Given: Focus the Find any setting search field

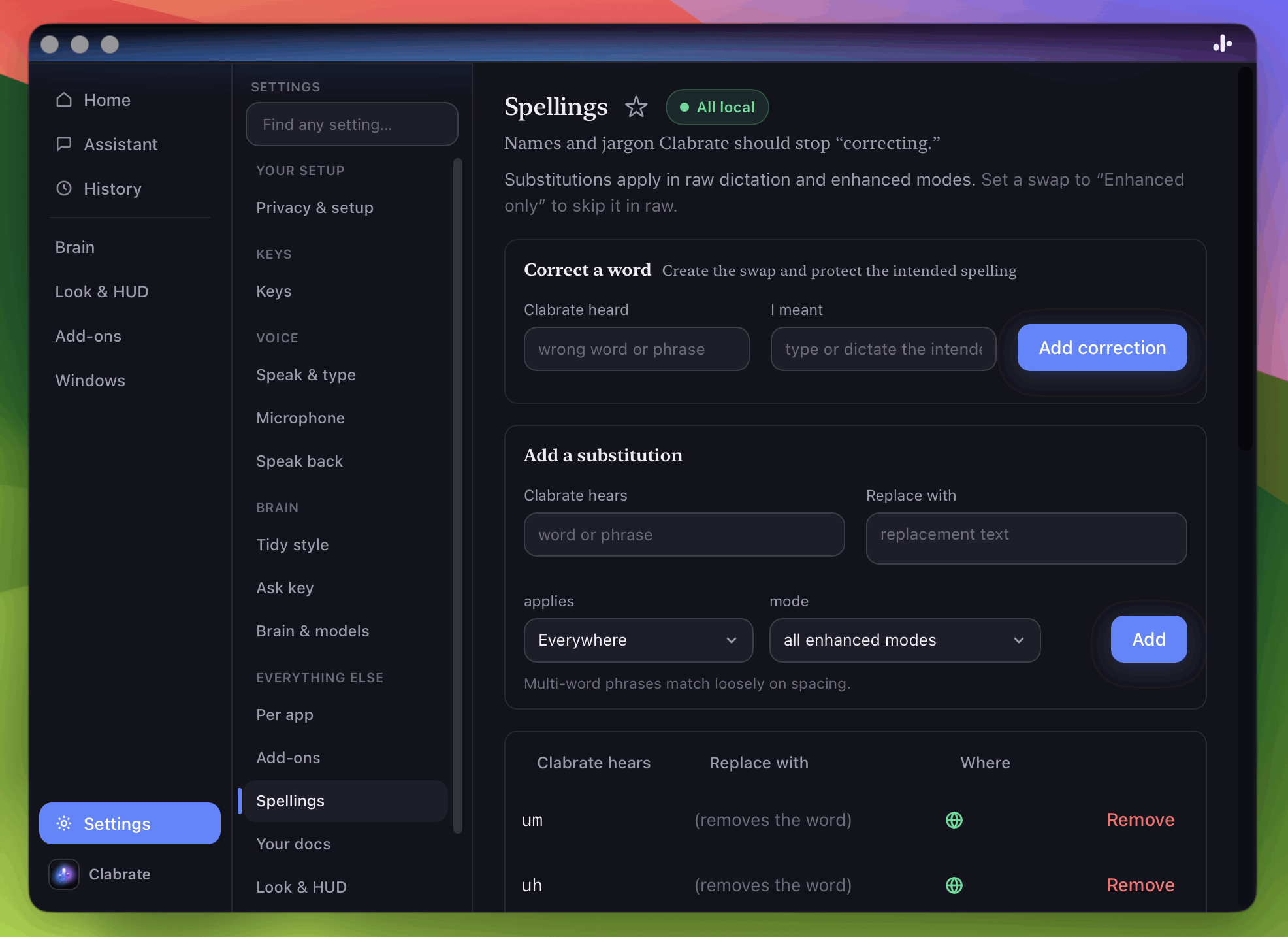Looking at the screenshot, I should (x=351, y=124).
